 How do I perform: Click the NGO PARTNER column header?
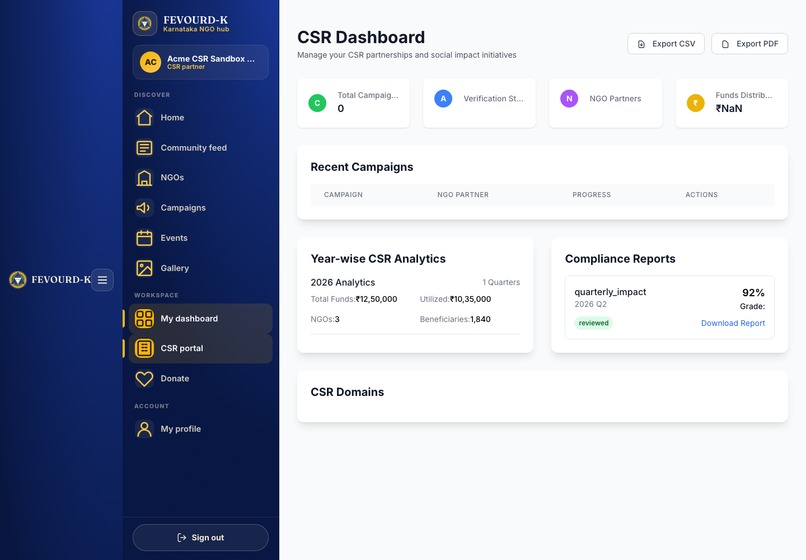click(463, 195)
